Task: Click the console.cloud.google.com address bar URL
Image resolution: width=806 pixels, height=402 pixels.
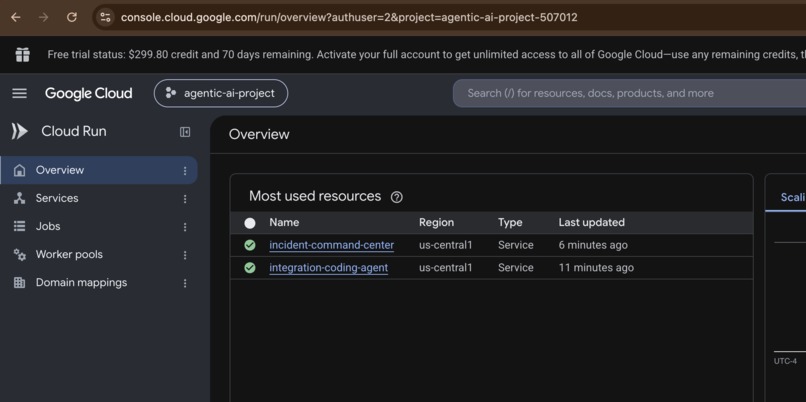Action: click(x=349, y=17)
